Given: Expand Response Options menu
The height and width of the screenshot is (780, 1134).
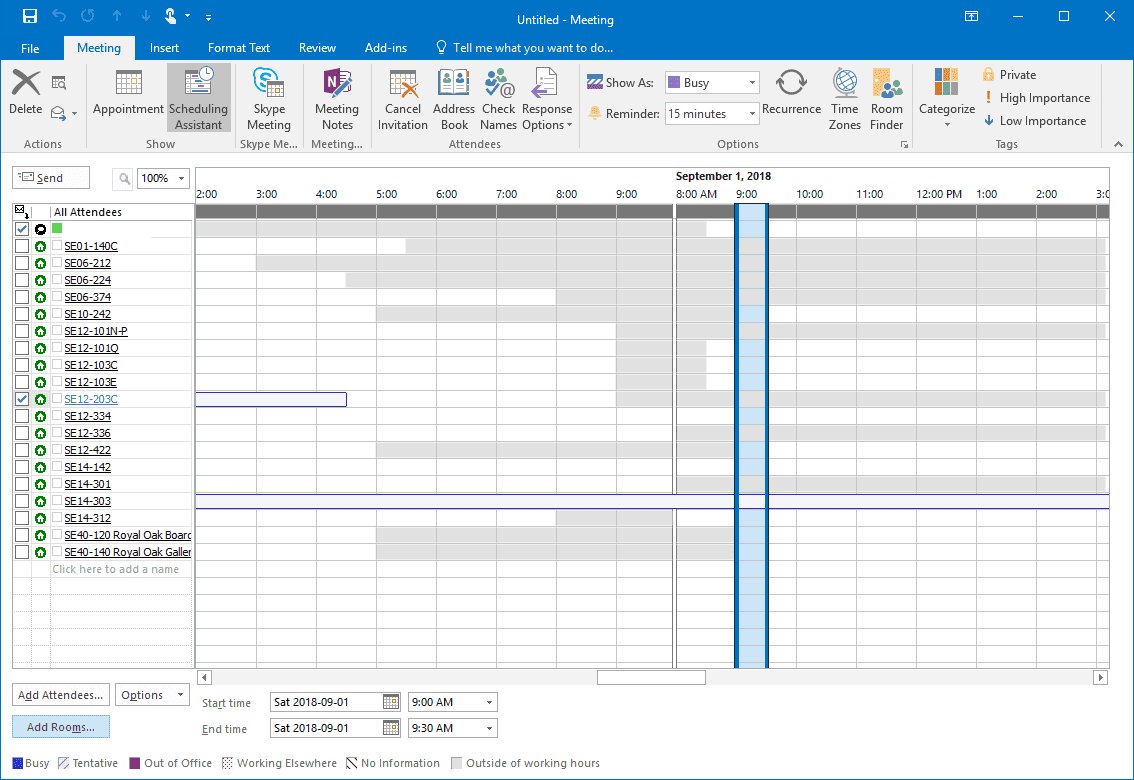Looking at the screenshot, I should [x=547, y=98].
